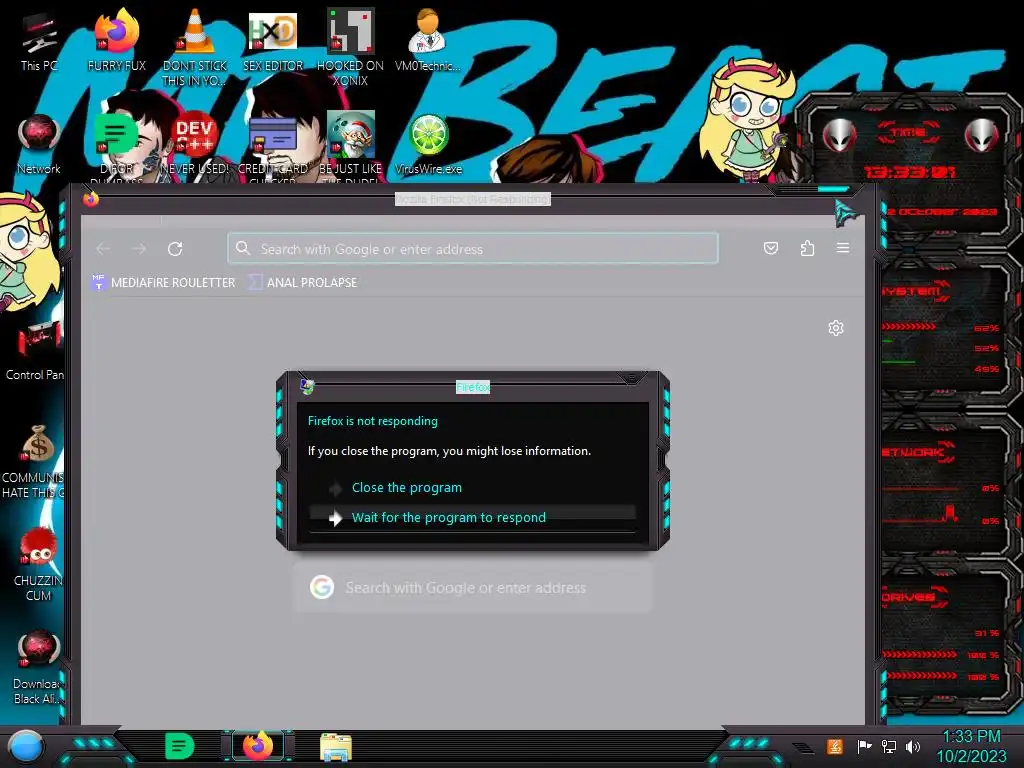
Task: Open the Firefox extensions puzzle icon
Action: [807, 248]
